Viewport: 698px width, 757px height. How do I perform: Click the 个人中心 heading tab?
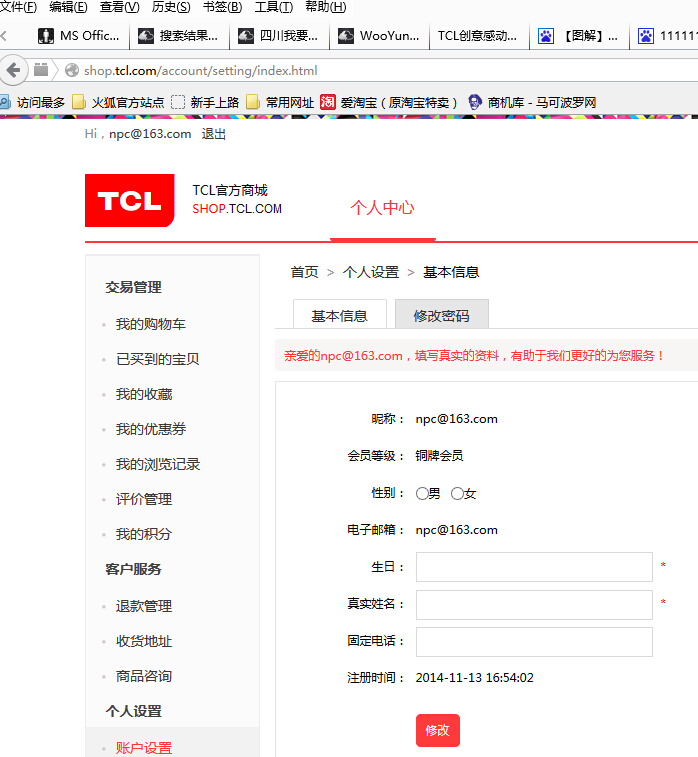[382, 208]
